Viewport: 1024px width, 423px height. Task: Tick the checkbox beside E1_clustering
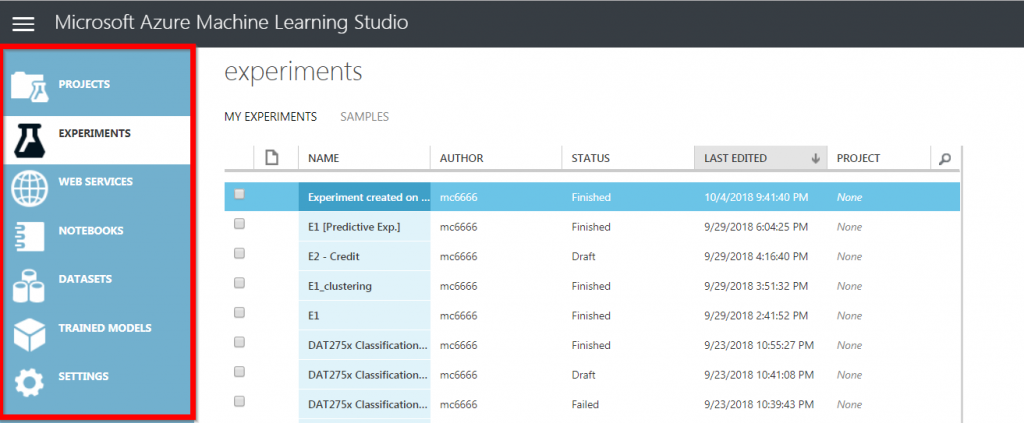click(x=239, y=283)
